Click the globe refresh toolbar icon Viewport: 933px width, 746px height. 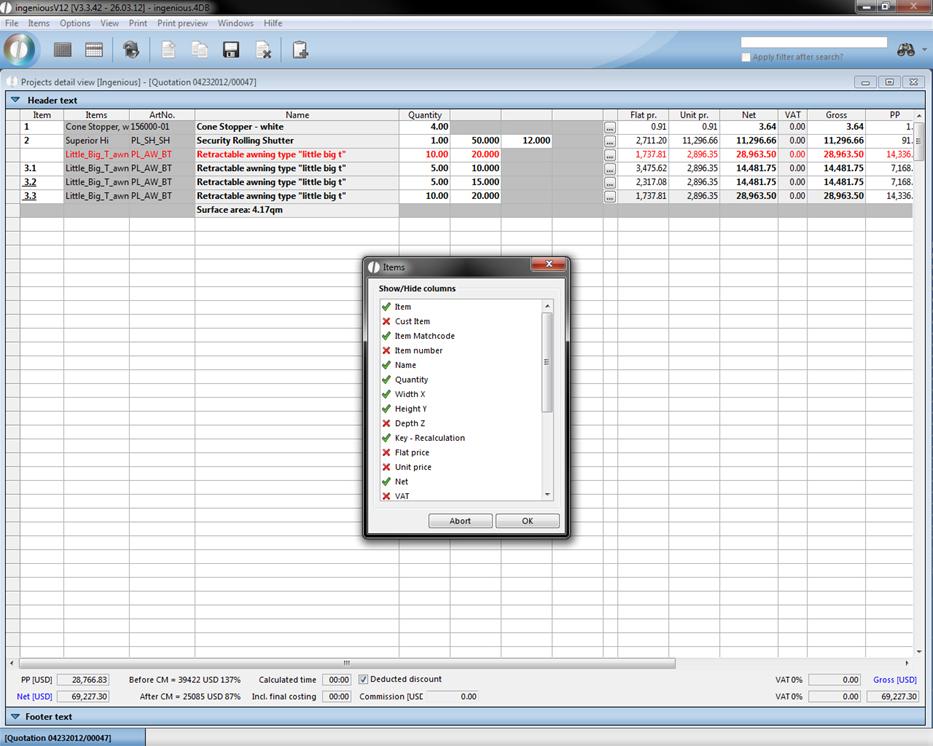[131, 50]
